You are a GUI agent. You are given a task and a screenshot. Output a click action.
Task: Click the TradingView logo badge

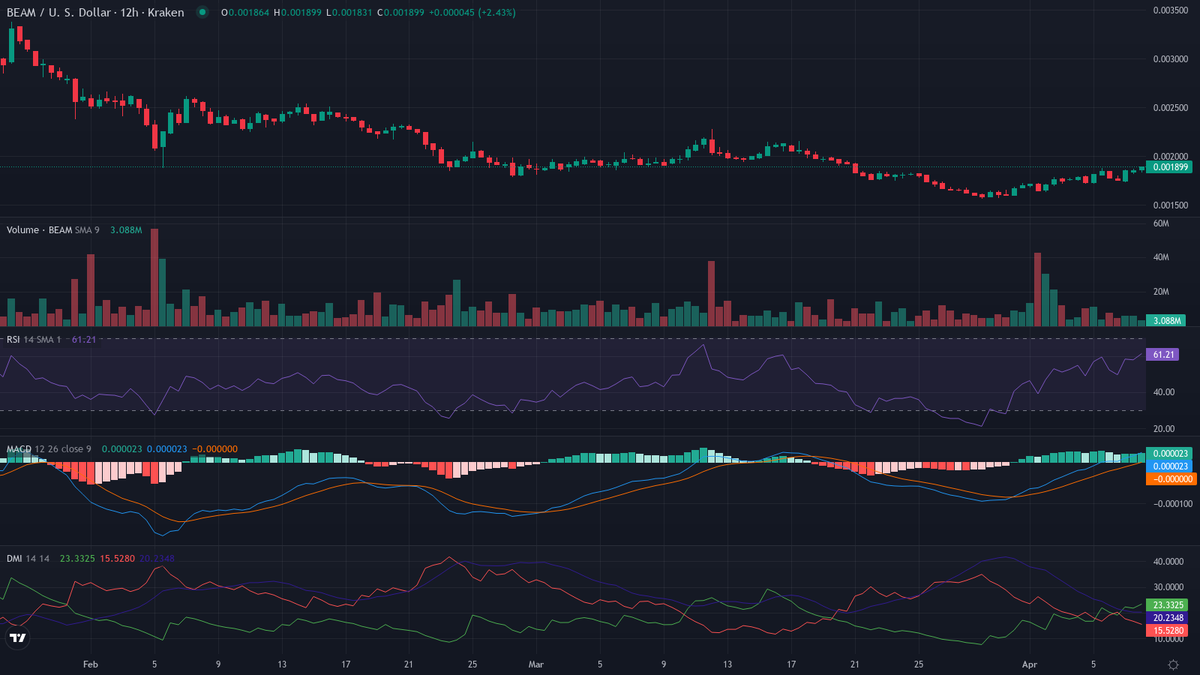coord(17,637)
